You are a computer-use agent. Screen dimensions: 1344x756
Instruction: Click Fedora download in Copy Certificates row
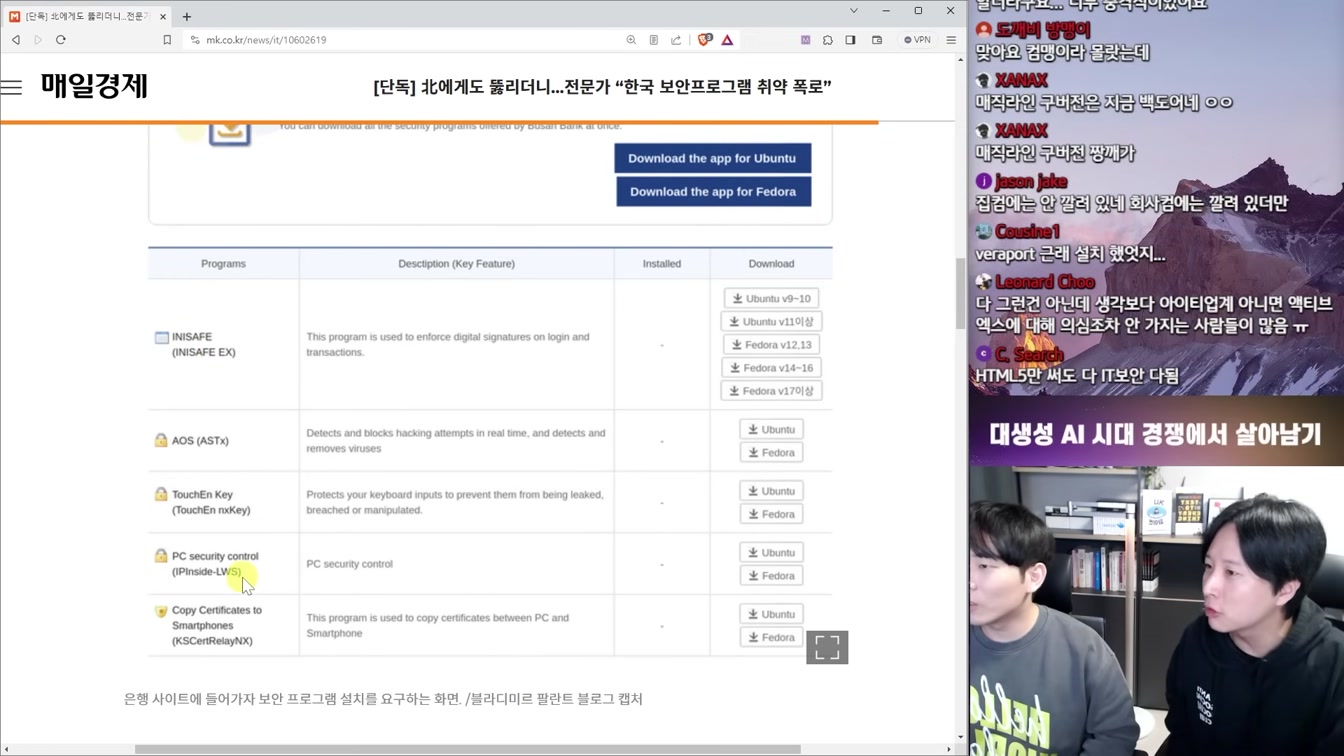(x=771, y=637)
